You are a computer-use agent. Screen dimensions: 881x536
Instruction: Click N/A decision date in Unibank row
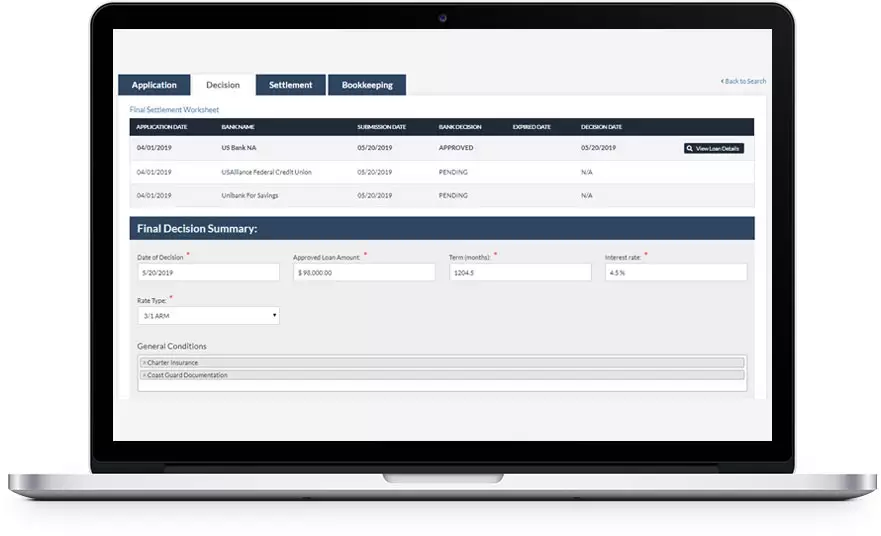(587, 196)
